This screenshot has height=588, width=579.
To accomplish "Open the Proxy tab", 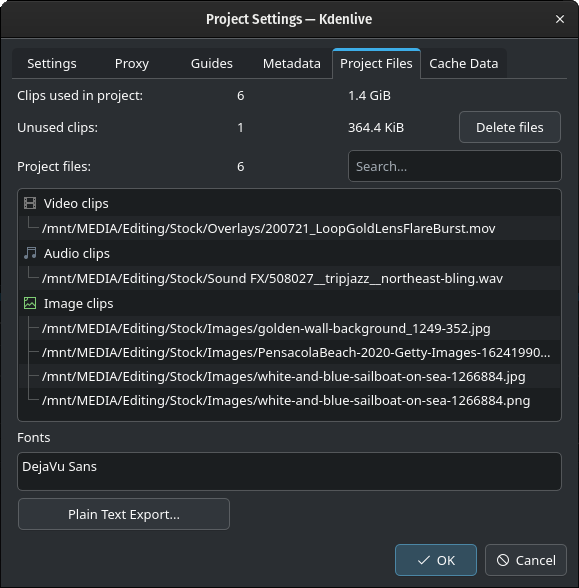I will [x=132, y=63].
